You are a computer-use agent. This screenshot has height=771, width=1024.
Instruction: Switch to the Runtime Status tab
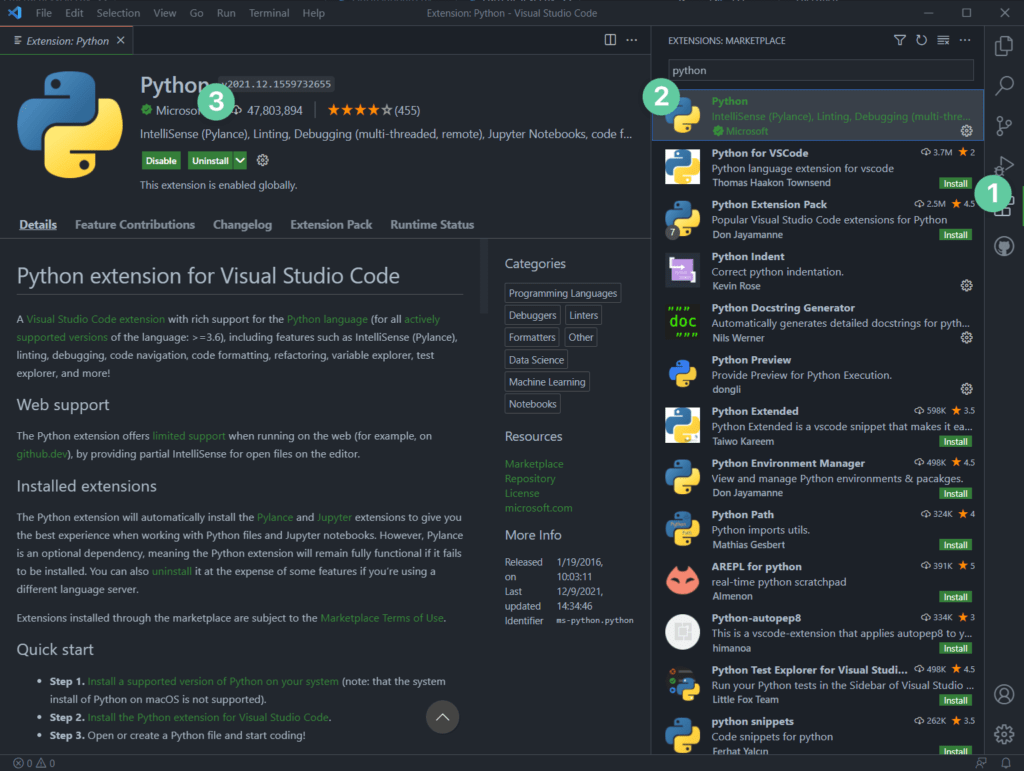[x=432, y=225]
